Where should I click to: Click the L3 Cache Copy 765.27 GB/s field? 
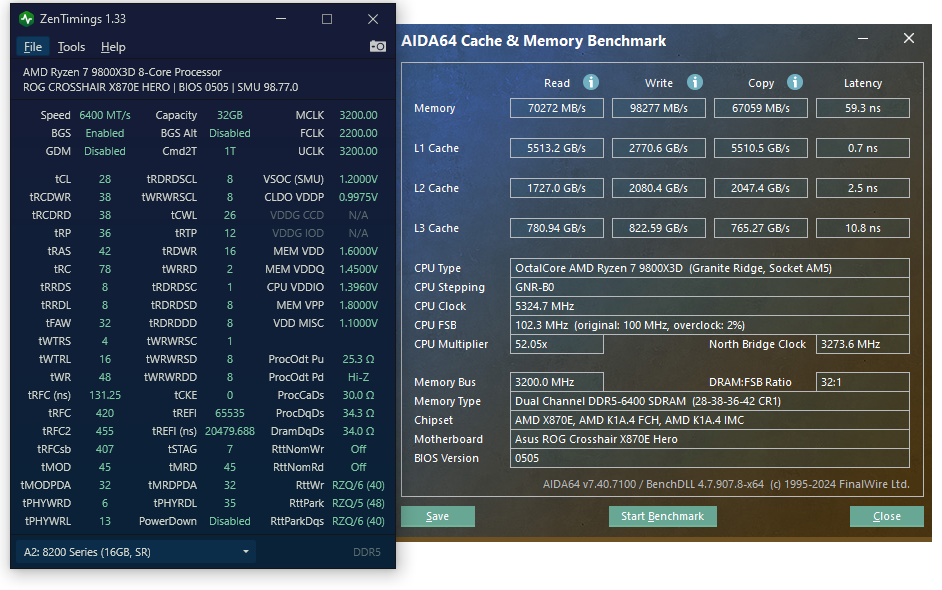pyautogui.click(x=761, y=228)
